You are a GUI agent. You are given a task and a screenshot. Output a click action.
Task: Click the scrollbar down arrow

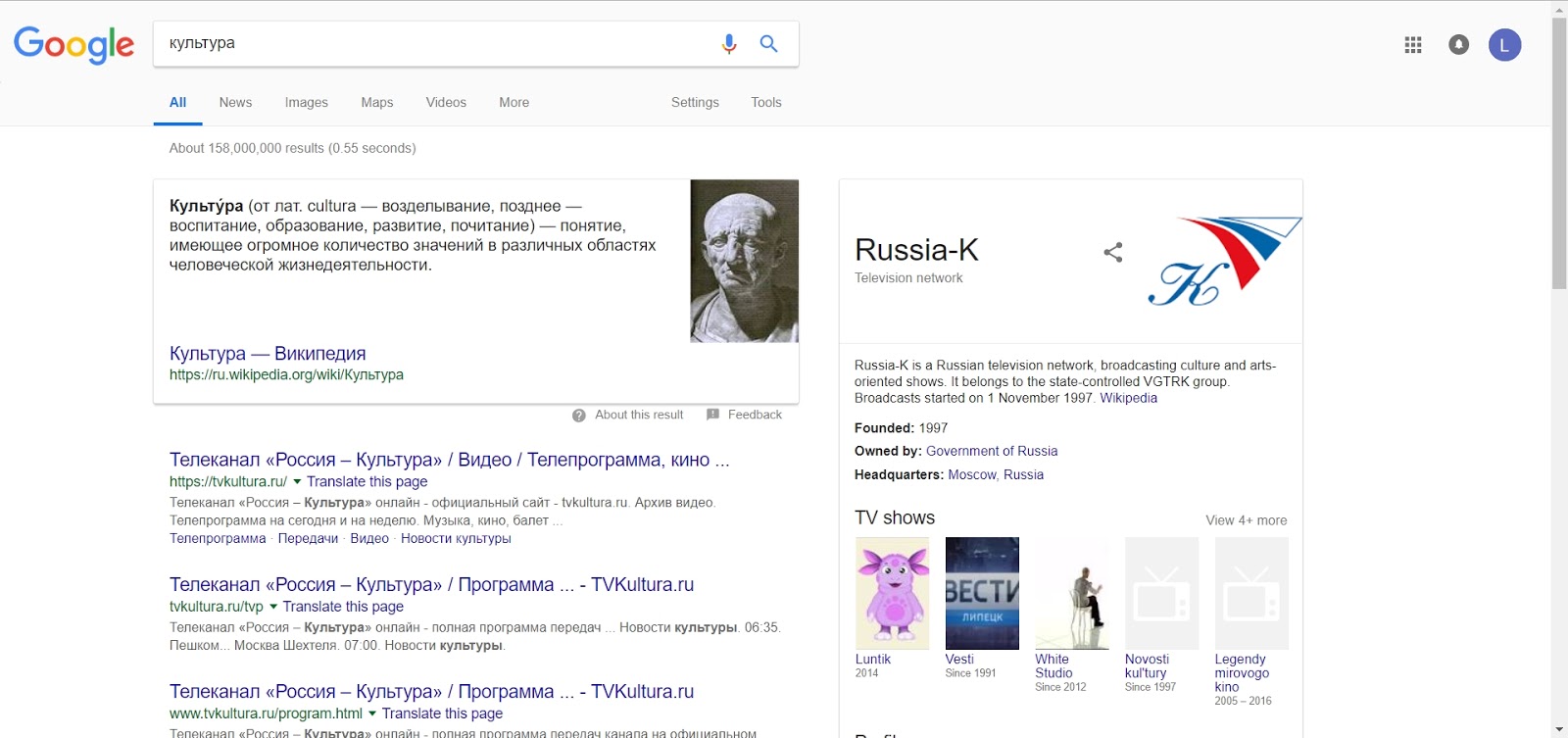[x=1559, y=730]
